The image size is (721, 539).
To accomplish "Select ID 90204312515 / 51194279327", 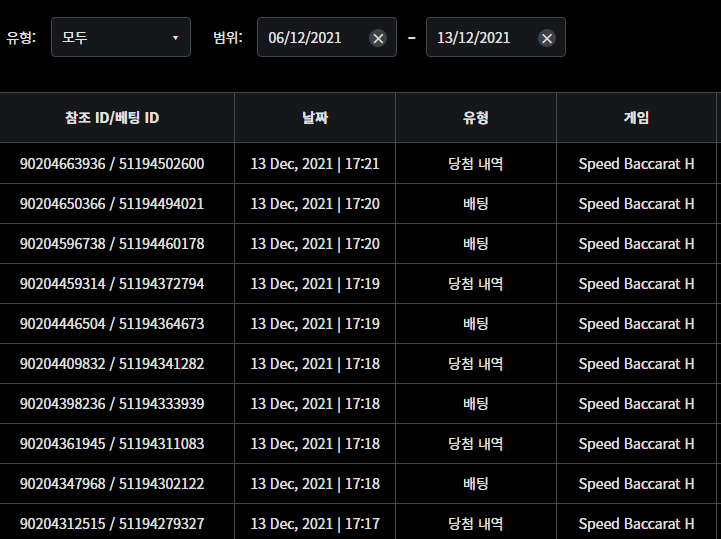I will (112, 524).
